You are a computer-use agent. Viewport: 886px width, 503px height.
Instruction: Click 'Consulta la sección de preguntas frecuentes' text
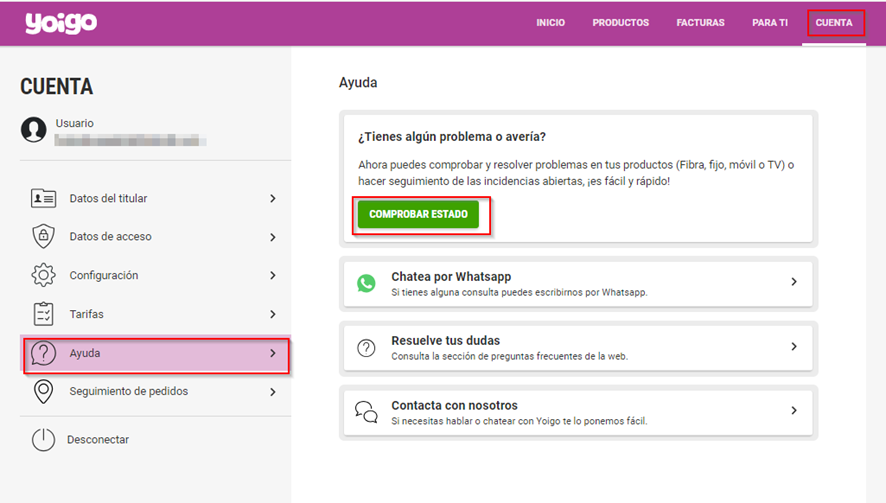[509, 356]
